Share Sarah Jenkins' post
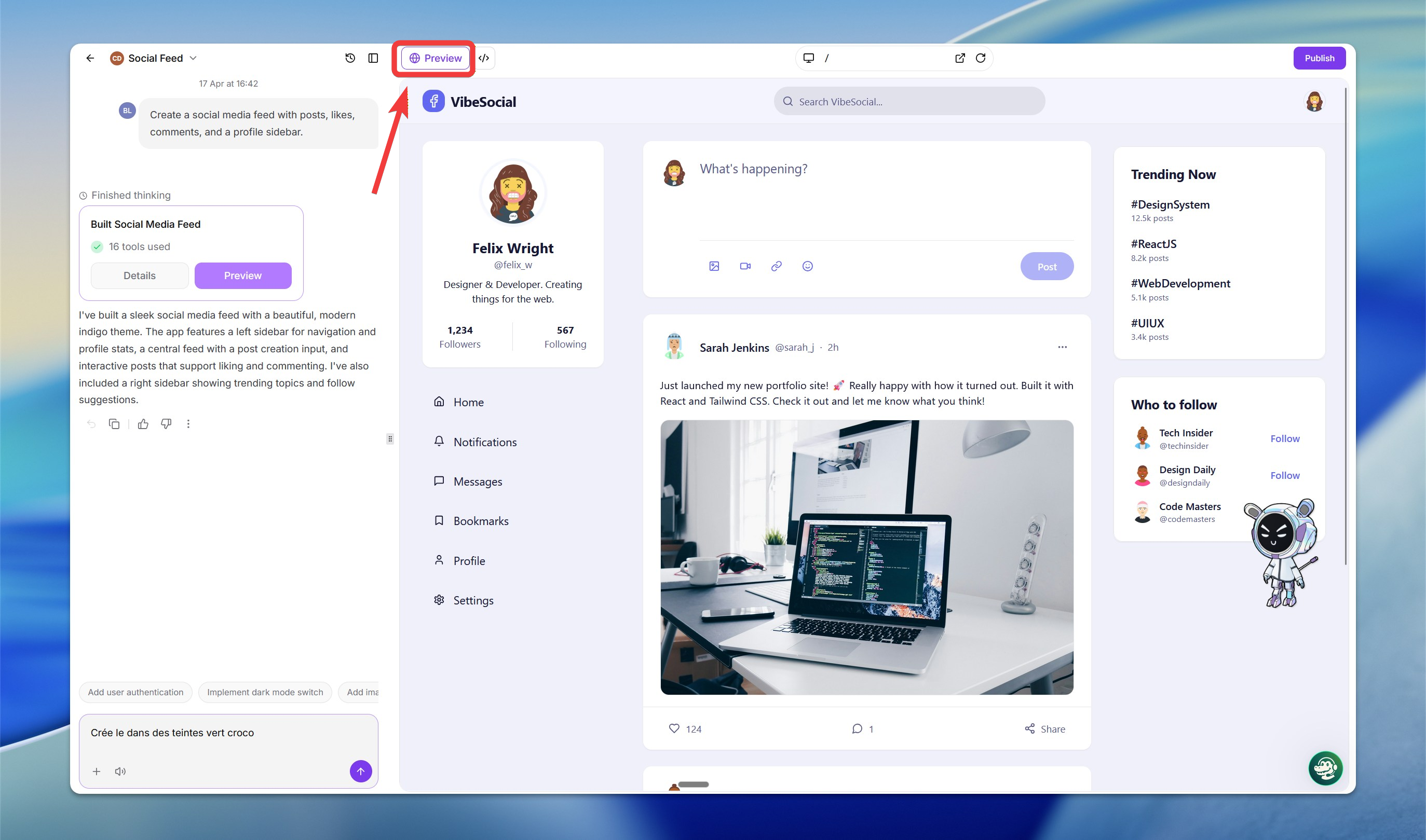 pyautogui.click(x=1044, y=728)
